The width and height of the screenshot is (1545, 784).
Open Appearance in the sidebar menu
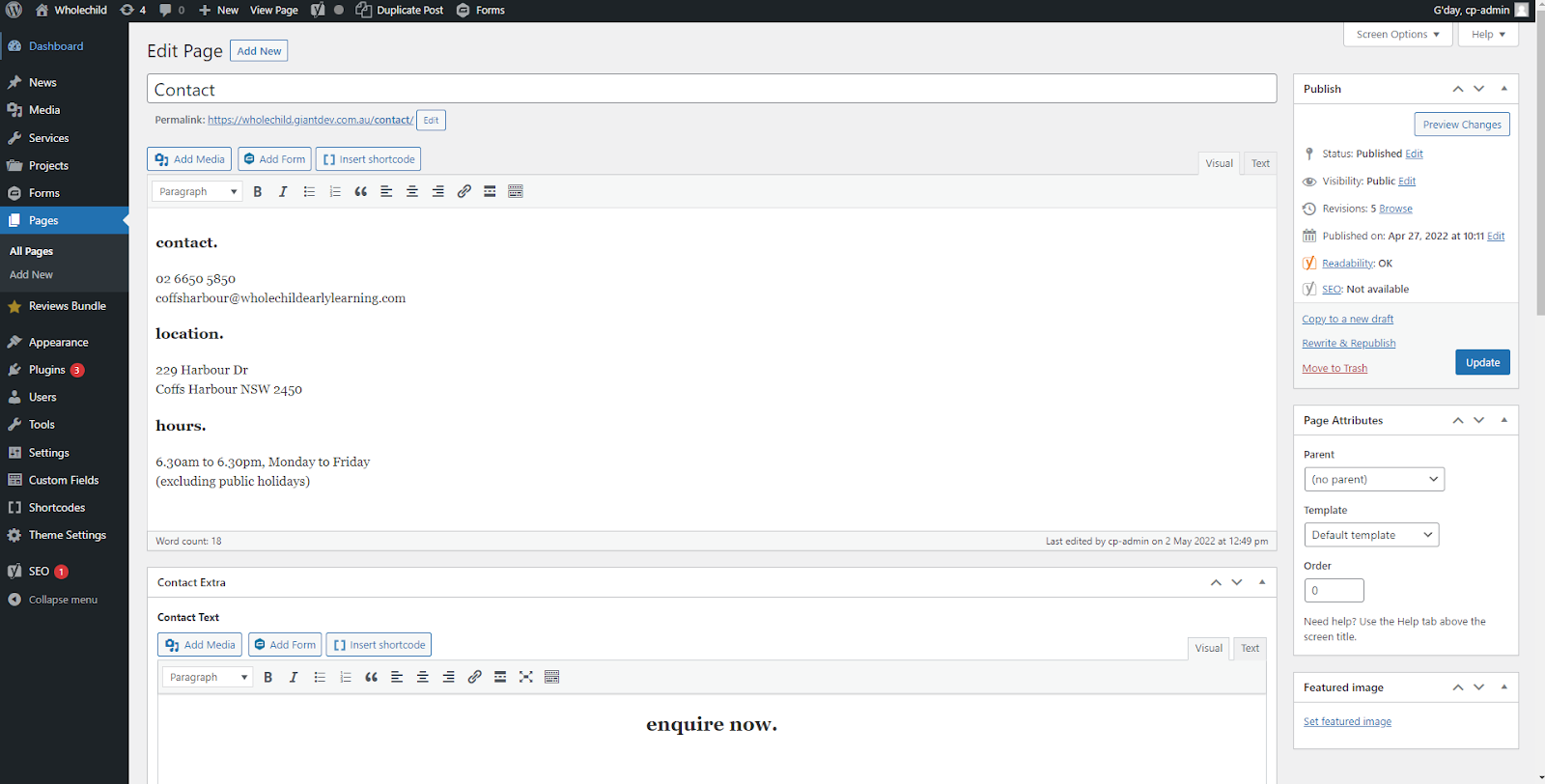58,343
